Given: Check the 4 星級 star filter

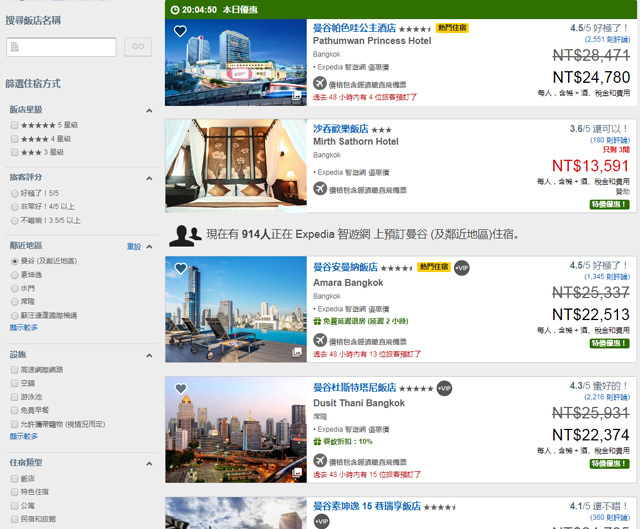Looking at the screenshot, I should (x=14, y=139).
